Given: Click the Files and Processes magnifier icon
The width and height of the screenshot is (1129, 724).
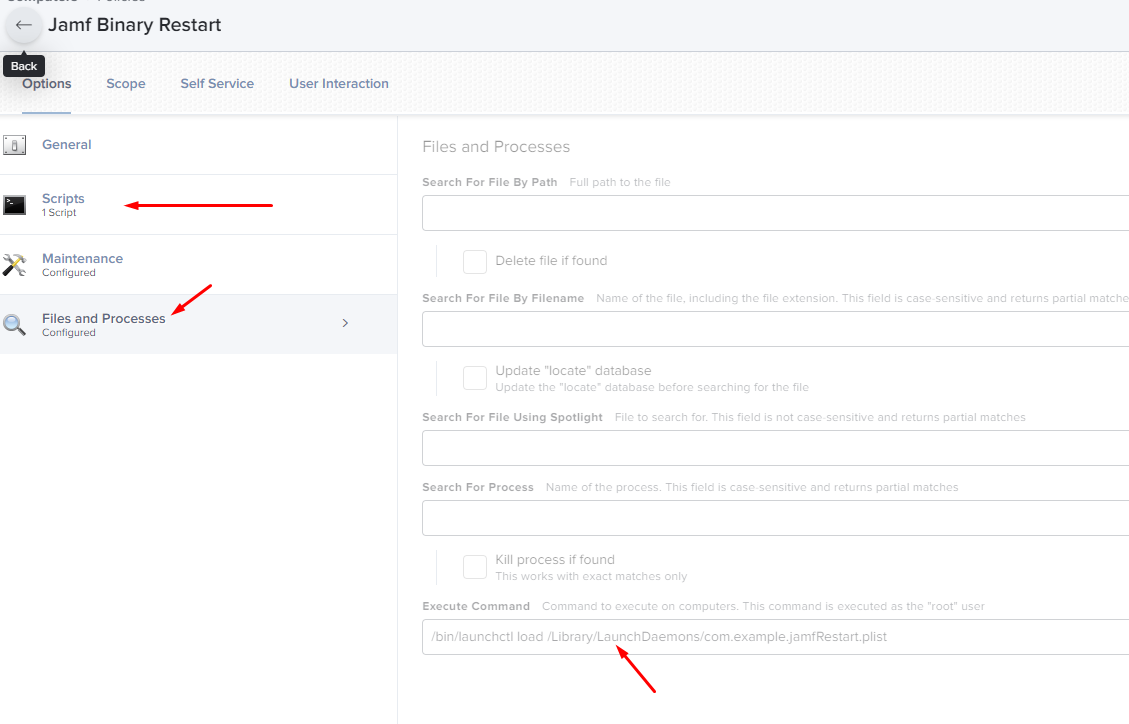Looking at the screenshot, I should coord(14,325).
